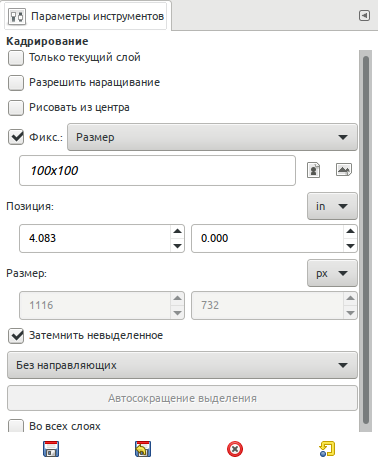Image resolution: width=378 pixels, height=466 pixels.
Task: Click the portrait orientation icon
Action: pyautogui.click(x=313, y=170)
